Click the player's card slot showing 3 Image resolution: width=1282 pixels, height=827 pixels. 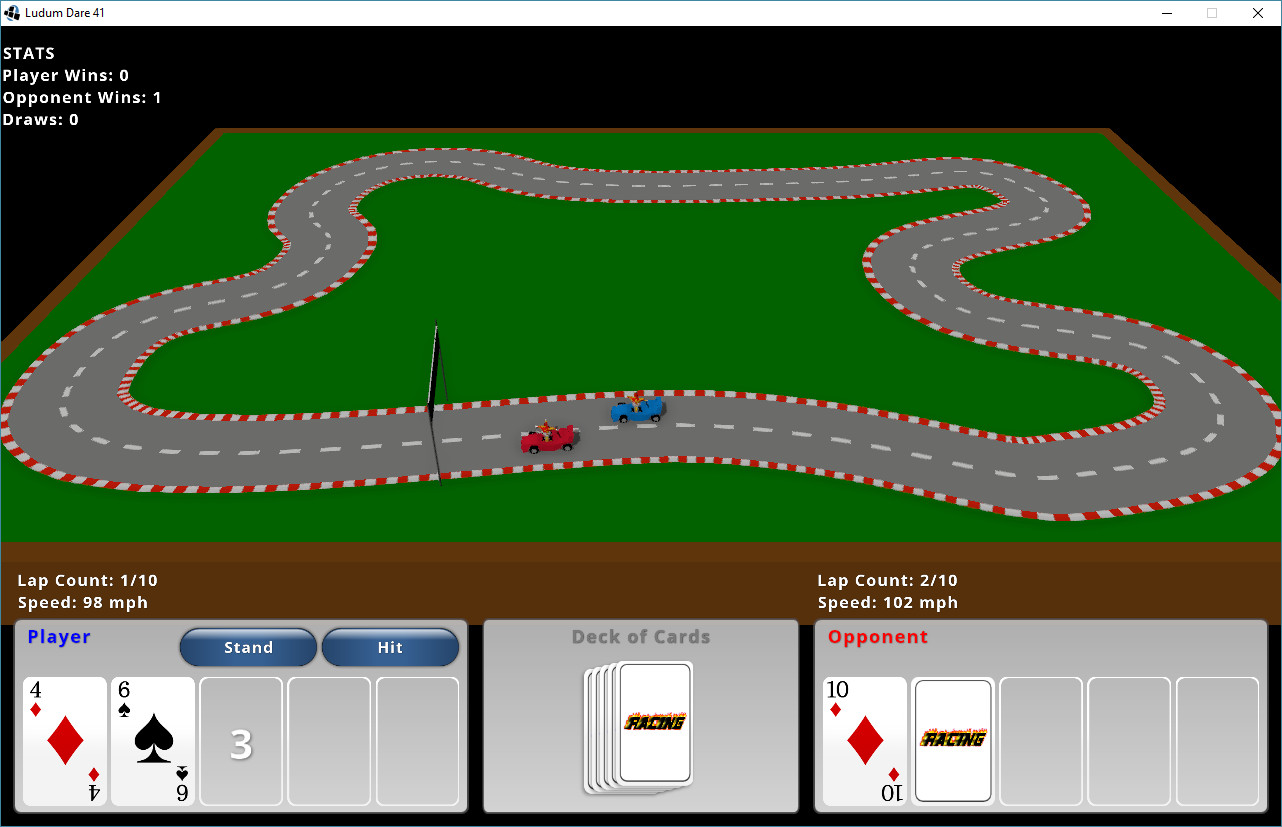click(241, 741)
